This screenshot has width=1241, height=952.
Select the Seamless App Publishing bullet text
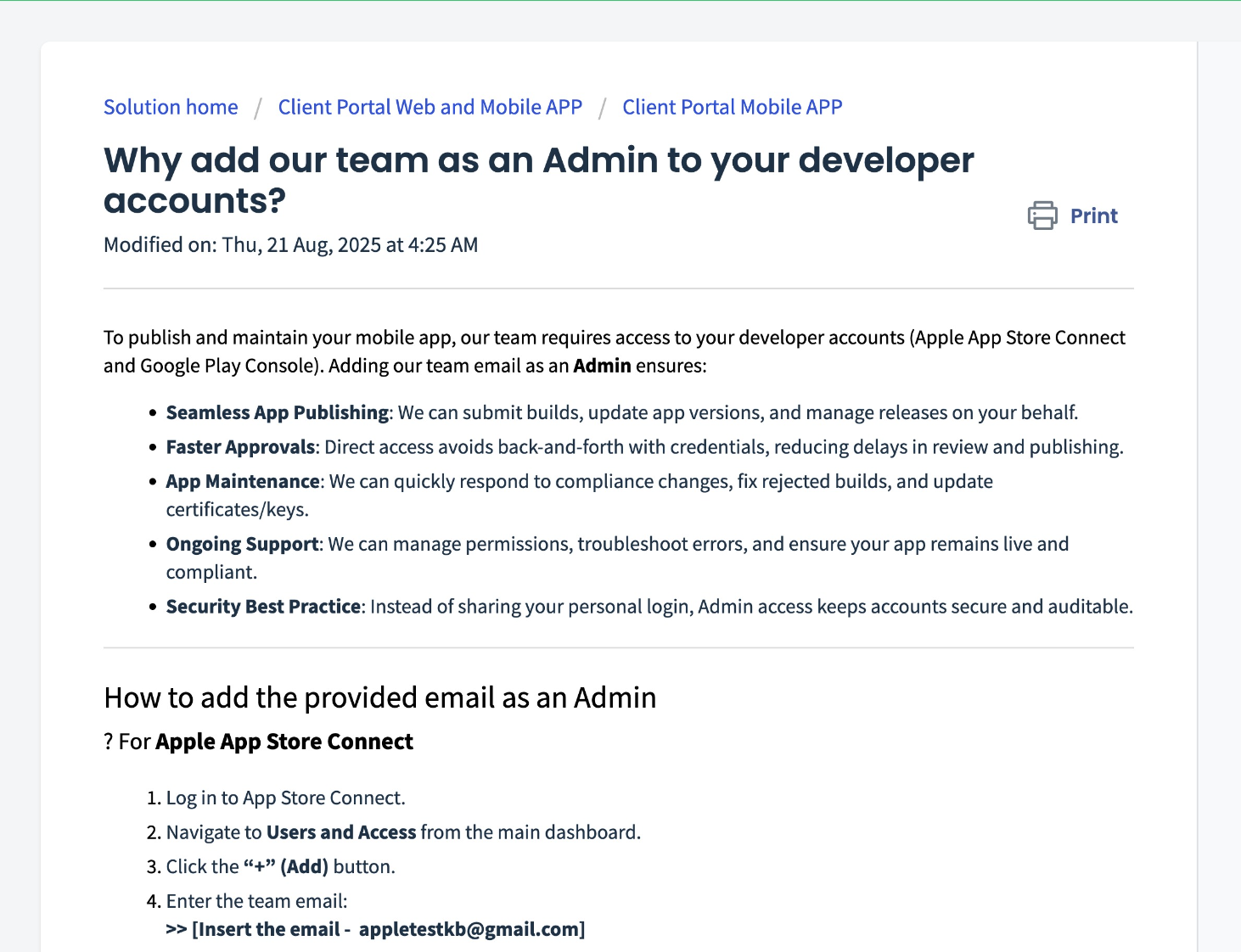point(622,412)
